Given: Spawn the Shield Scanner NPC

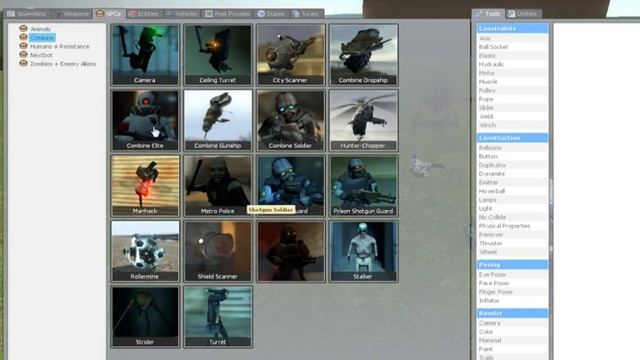Looking at the screenshot, I should [x=218, y=251].
